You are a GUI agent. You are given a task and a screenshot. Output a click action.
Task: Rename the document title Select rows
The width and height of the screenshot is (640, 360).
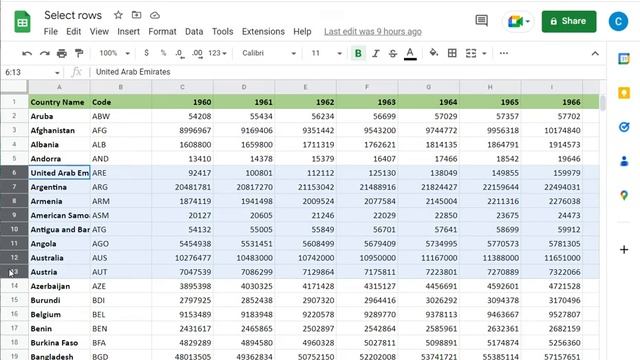point(73,15)
